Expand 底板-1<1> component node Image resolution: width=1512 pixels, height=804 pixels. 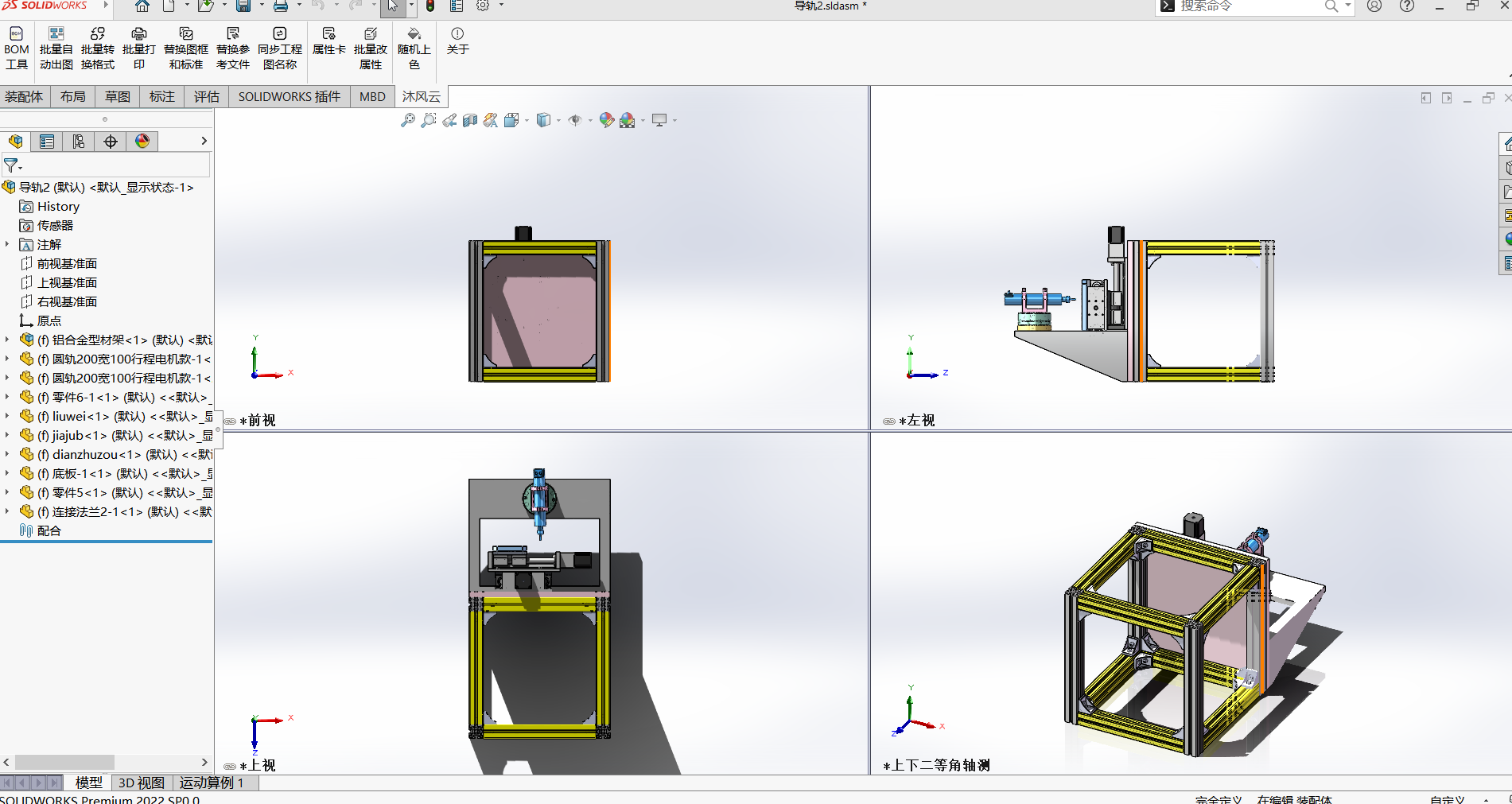(7, 473)
